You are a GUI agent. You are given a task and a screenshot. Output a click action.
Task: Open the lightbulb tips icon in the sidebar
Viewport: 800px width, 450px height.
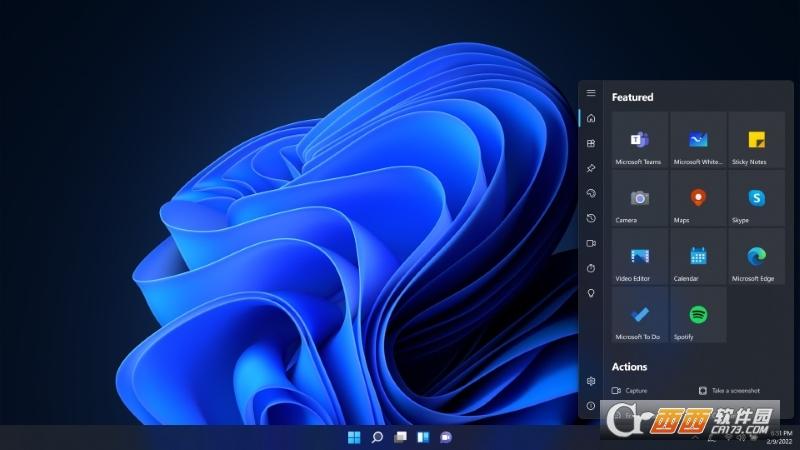[x=591, y=293]
